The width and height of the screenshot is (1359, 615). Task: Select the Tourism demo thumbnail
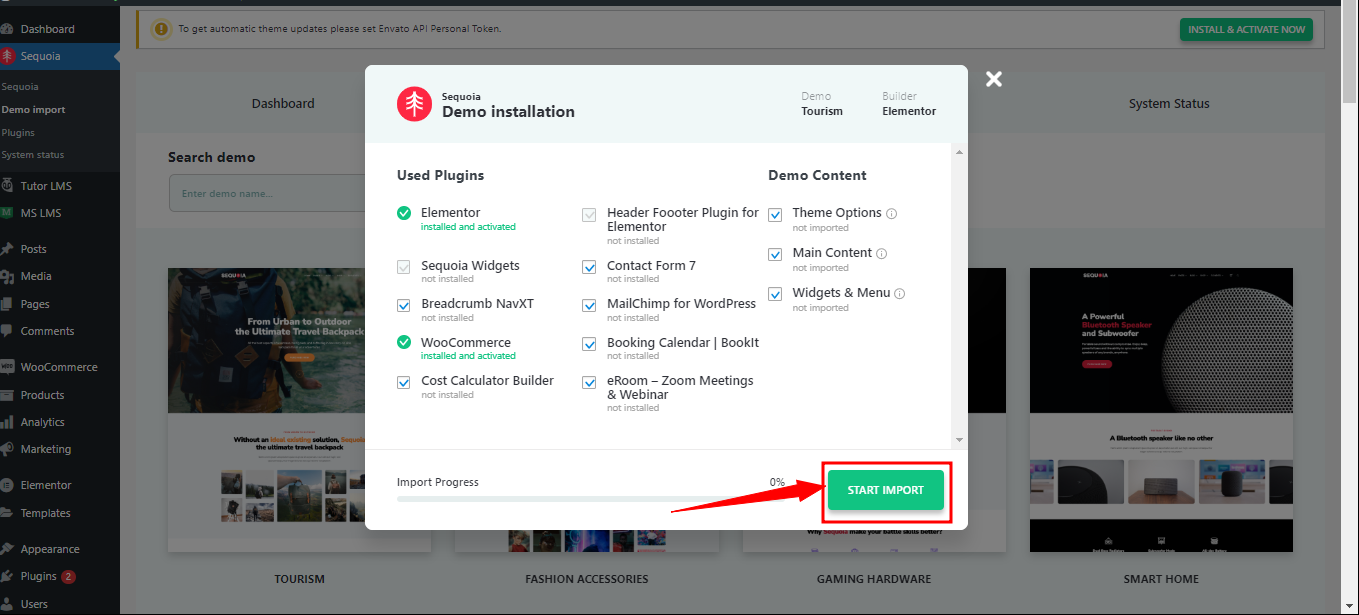299,410
